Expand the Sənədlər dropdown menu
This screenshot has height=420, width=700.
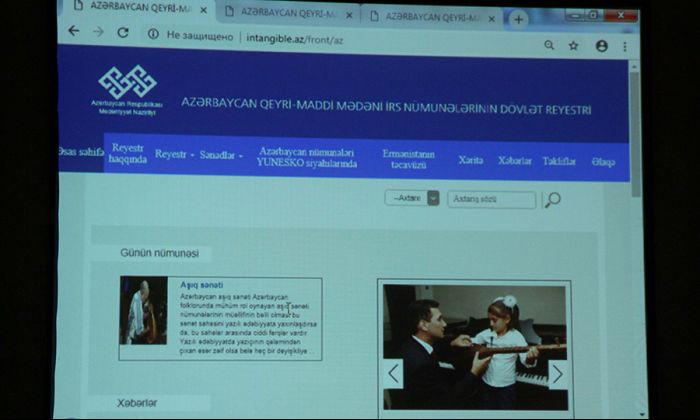point(221,155)
